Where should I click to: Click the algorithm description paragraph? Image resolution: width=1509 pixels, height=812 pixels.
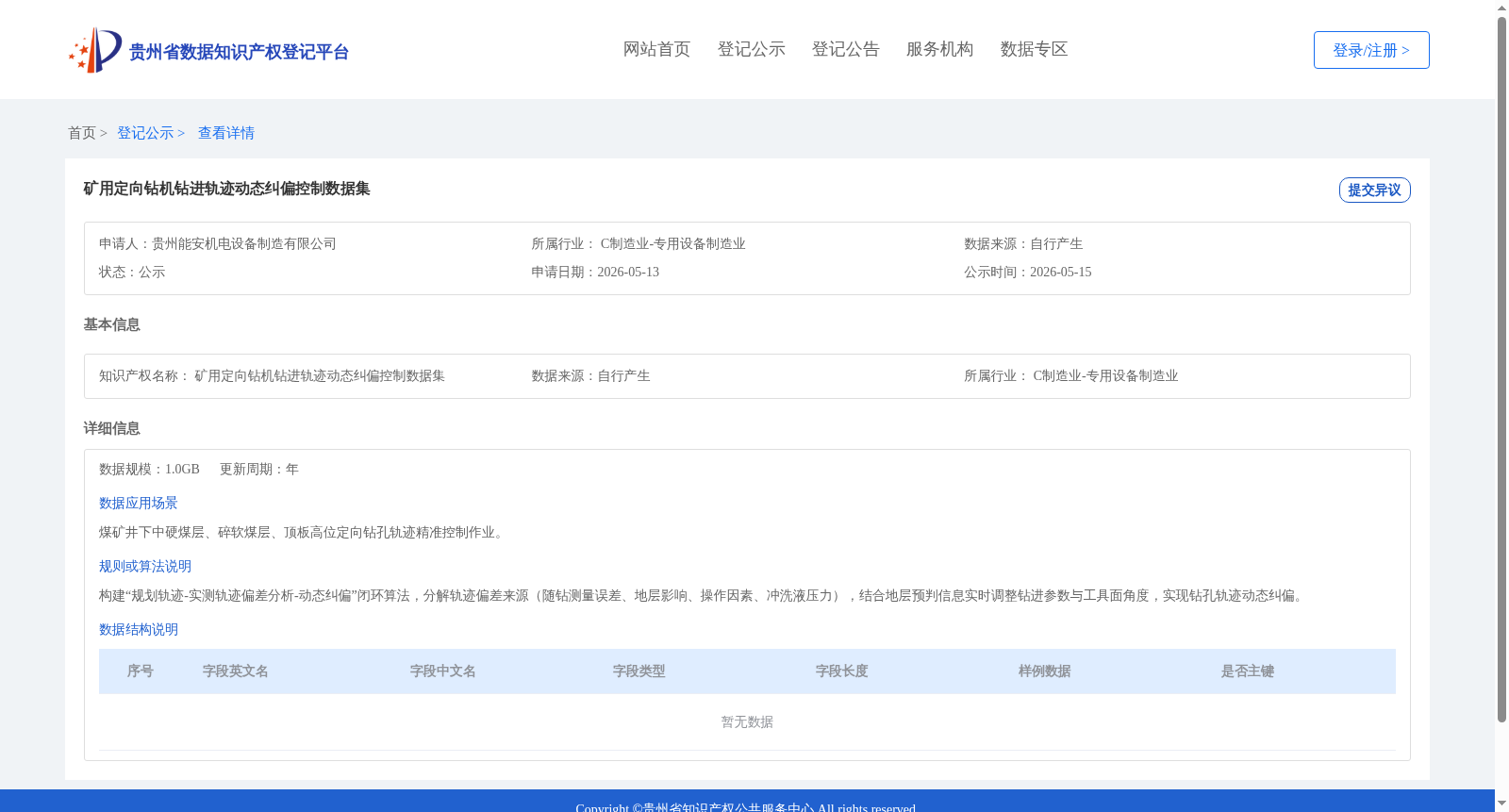(704, 595)
